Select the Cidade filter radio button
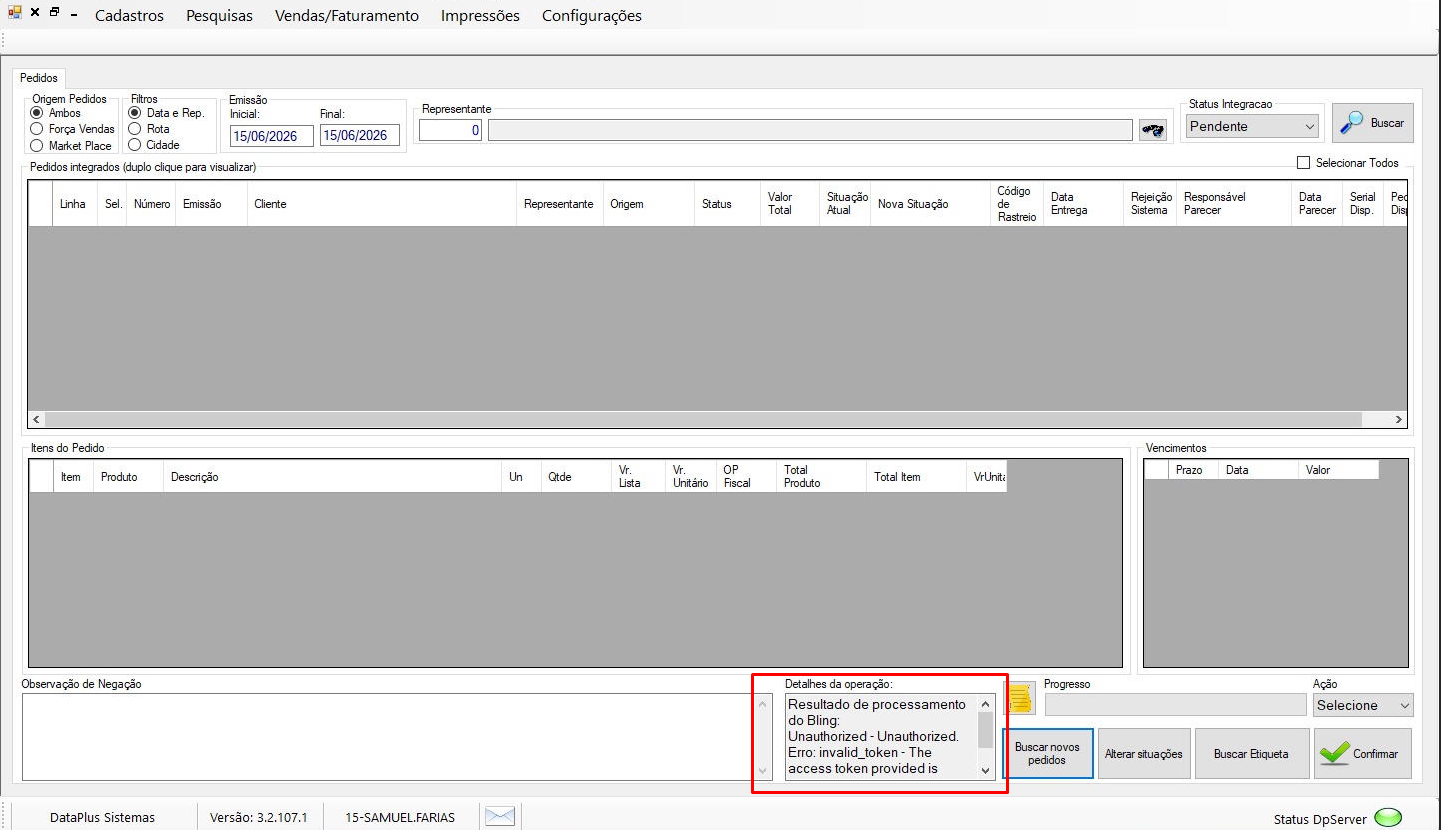 (135, 145)
